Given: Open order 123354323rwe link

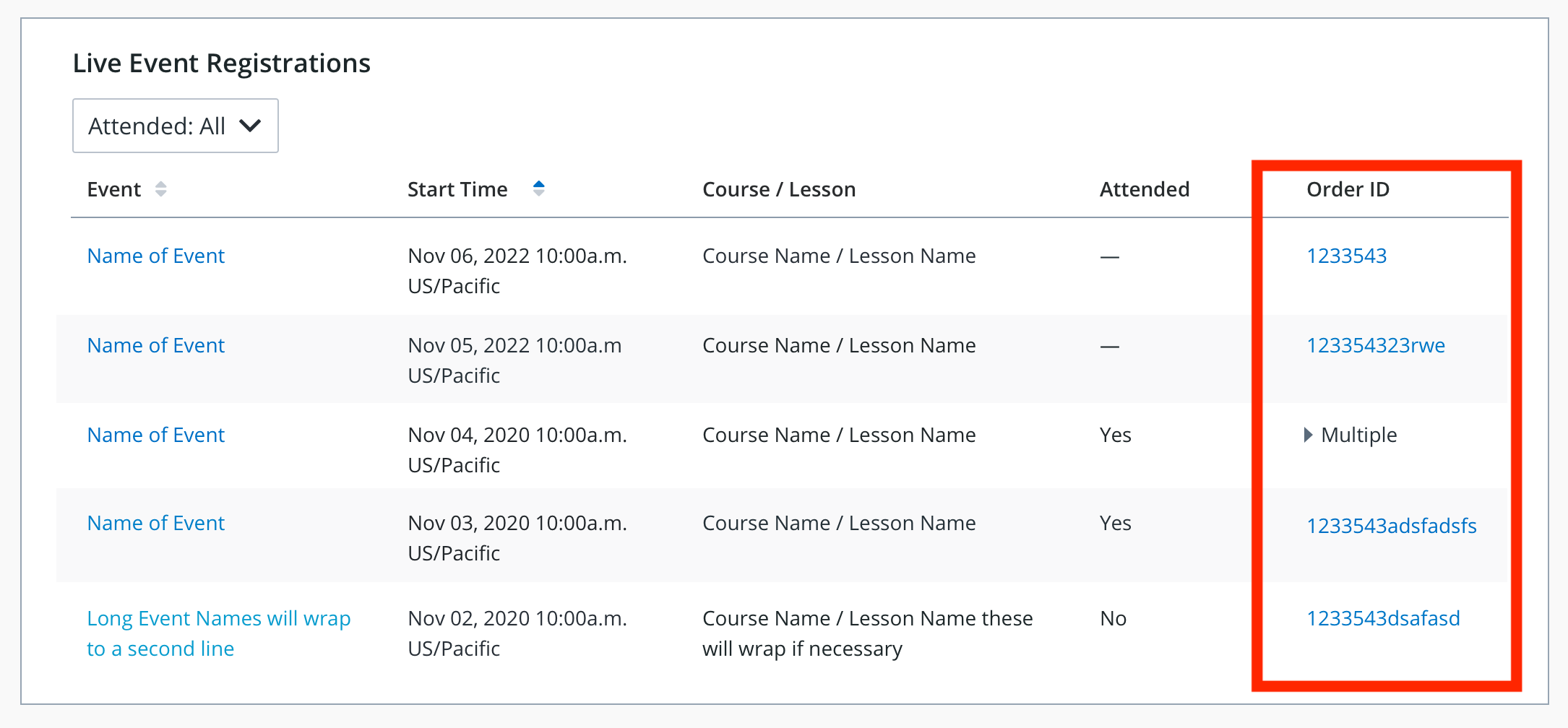Looking at the screenshot, I should 1376,345.
